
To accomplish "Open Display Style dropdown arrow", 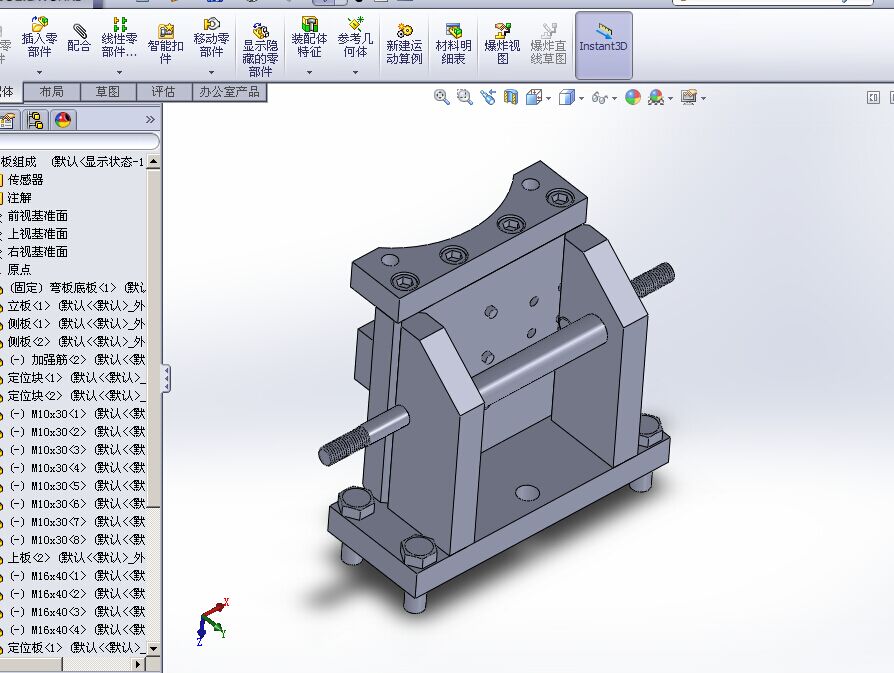I will (582, 99).
